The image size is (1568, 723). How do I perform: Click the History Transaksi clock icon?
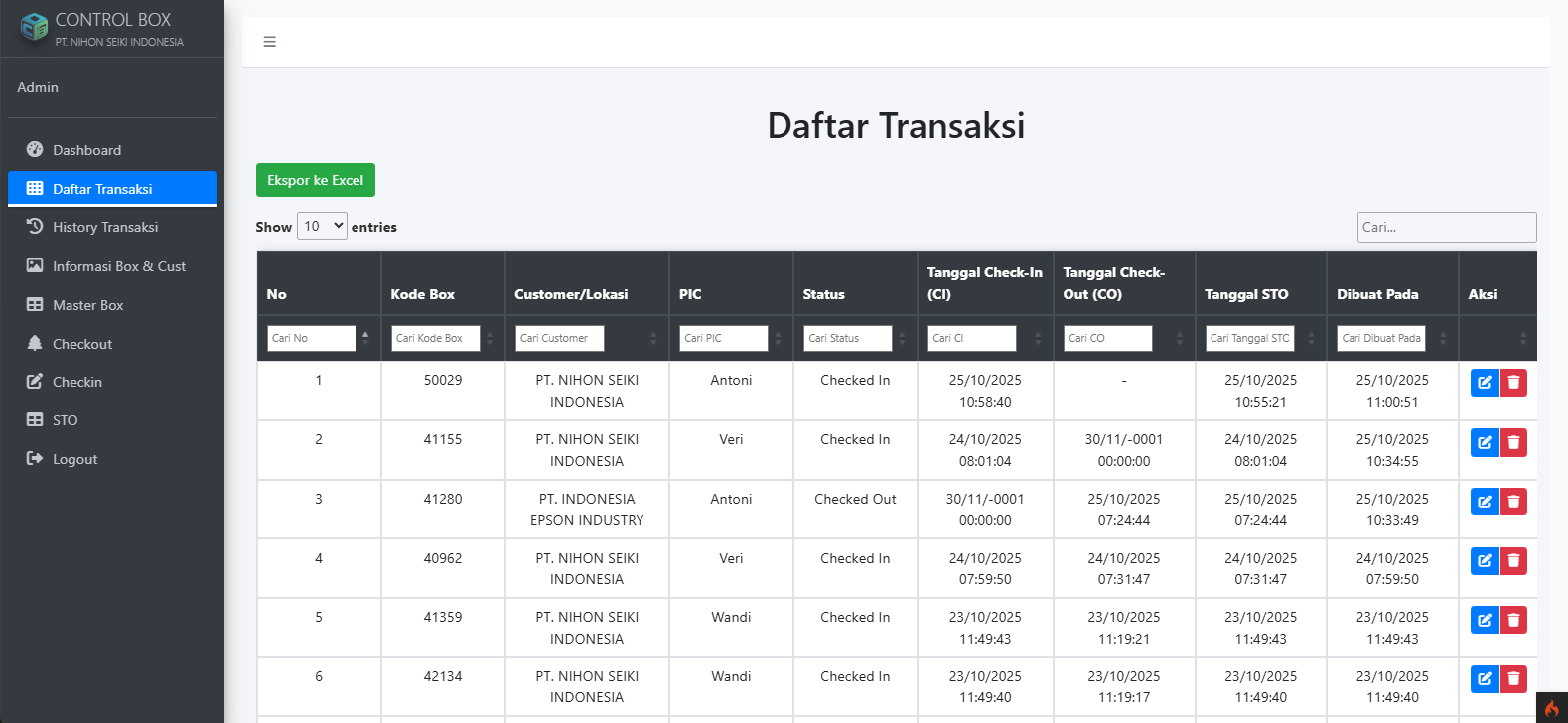point(35,226)
